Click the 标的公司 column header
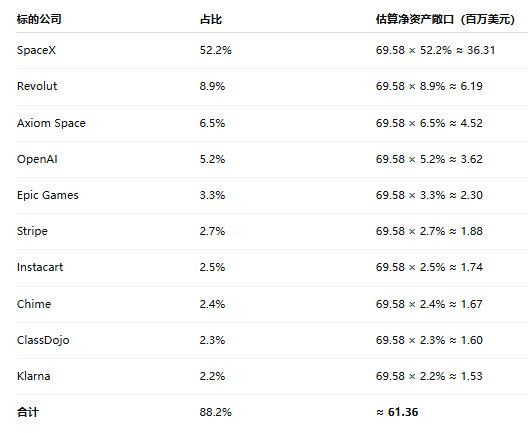This screenshot has width=528, height=433. coord(39,19)
